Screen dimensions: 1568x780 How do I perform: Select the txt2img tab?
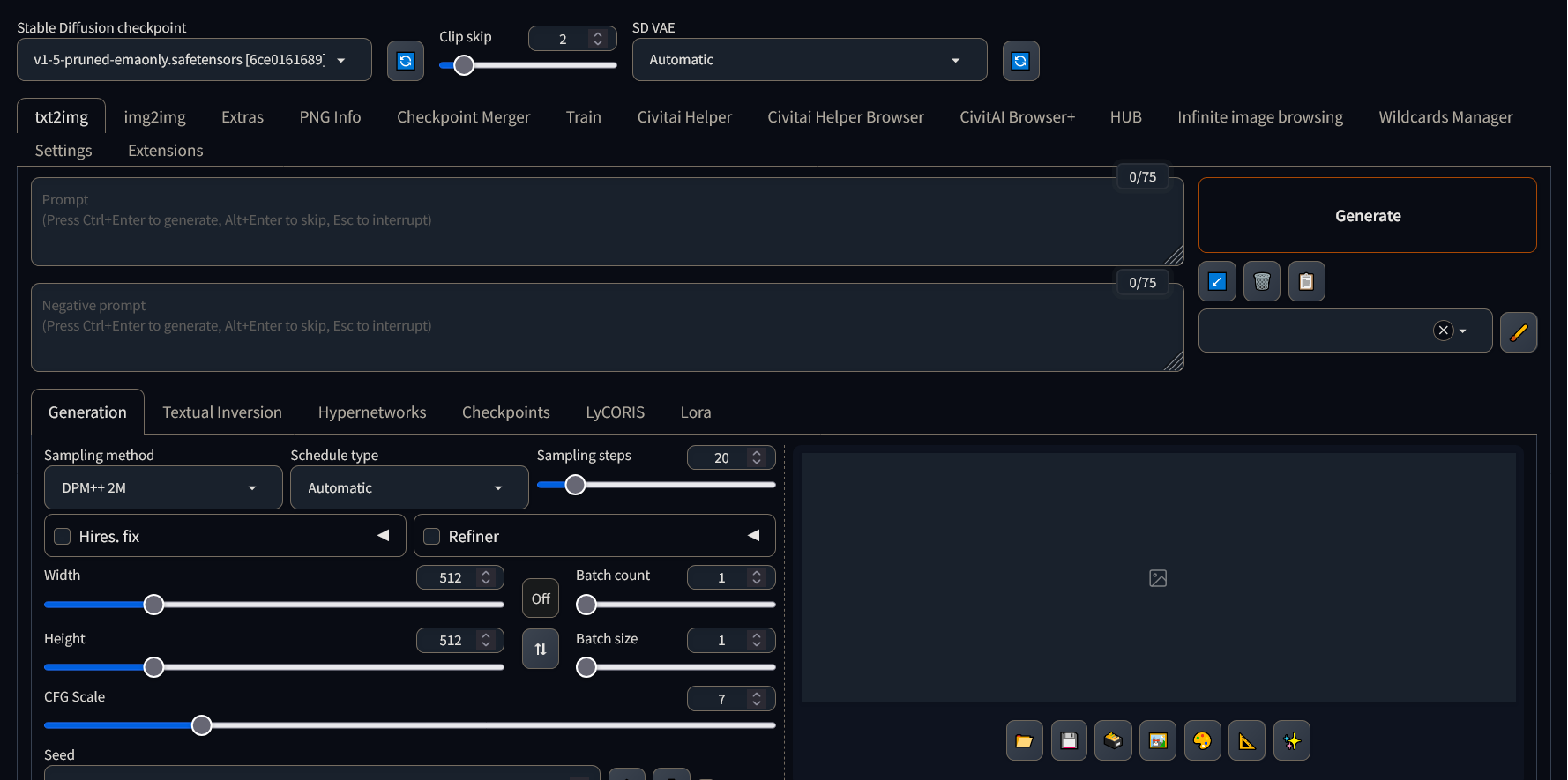pos(62,117)
